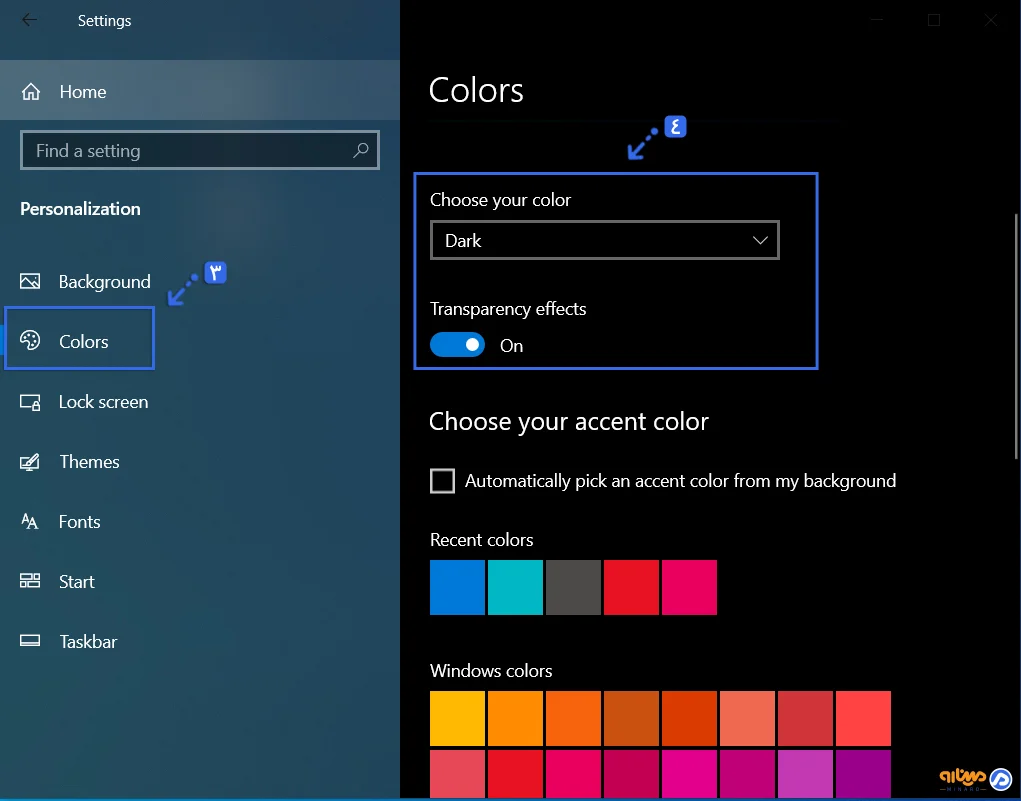Select first second-row Windows color, pale red

tap(457, 774)
